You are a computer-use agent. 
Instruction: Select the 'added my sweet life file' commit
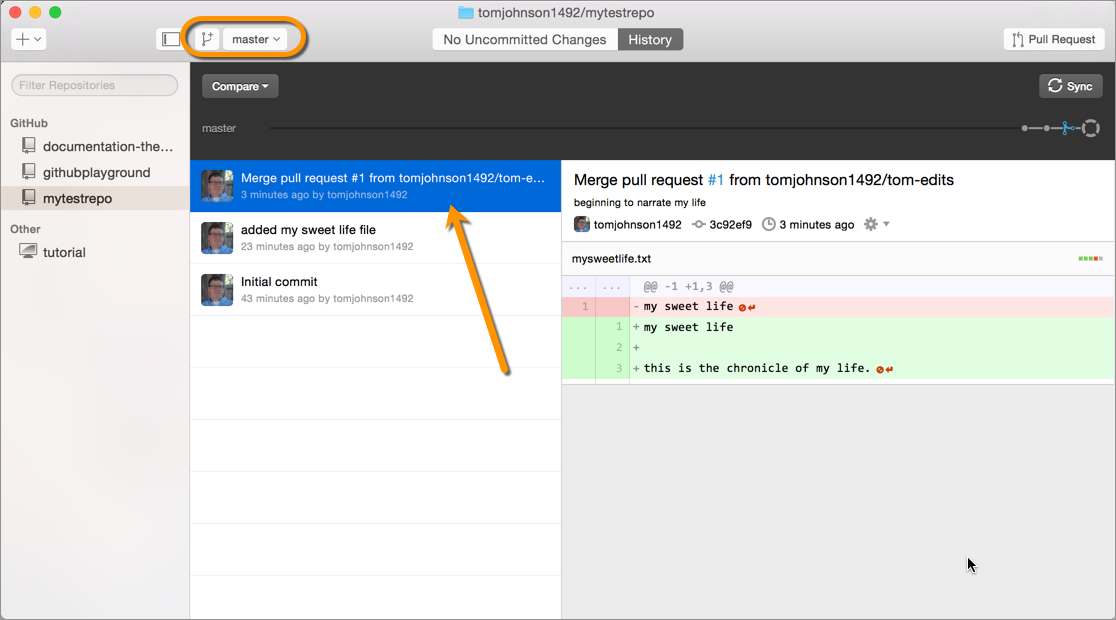[x=375, y=237]
